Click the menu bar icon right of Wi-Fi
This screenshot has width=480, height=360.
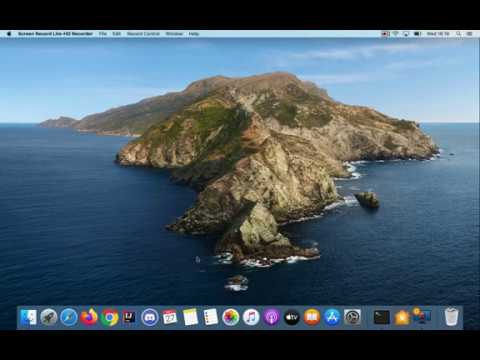406,34
